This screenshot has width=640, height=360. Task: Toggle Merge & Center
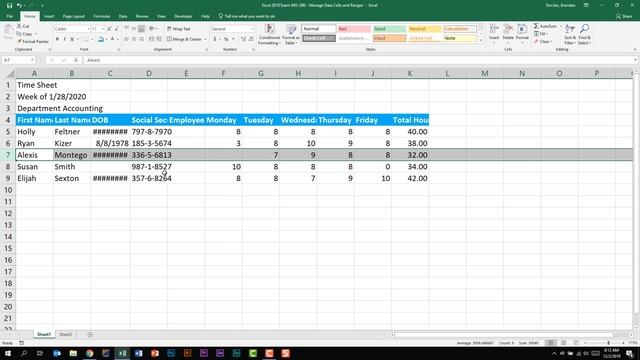click(184, 39)
